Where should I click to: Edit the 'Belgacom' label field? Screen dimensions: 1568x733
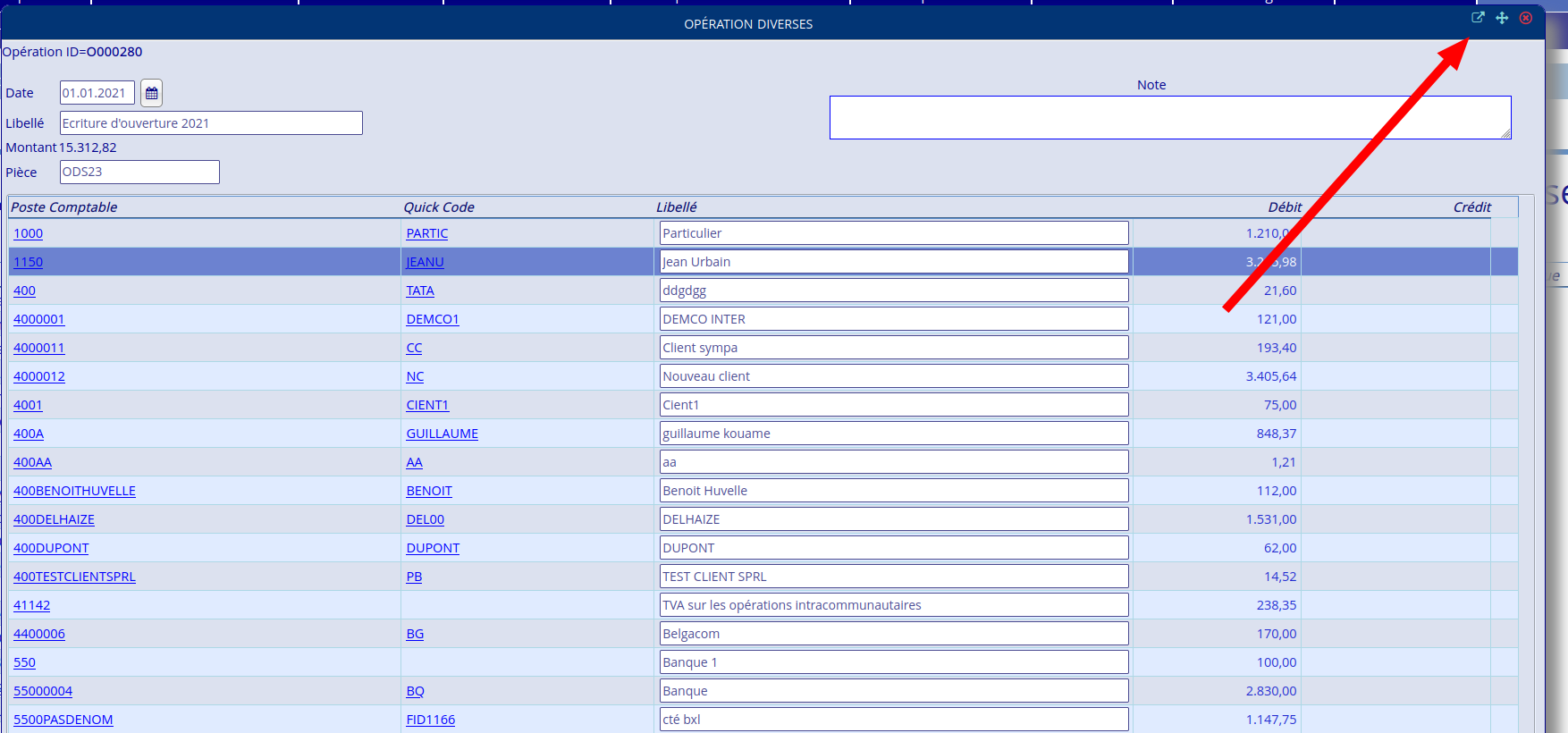coord(894,634)
